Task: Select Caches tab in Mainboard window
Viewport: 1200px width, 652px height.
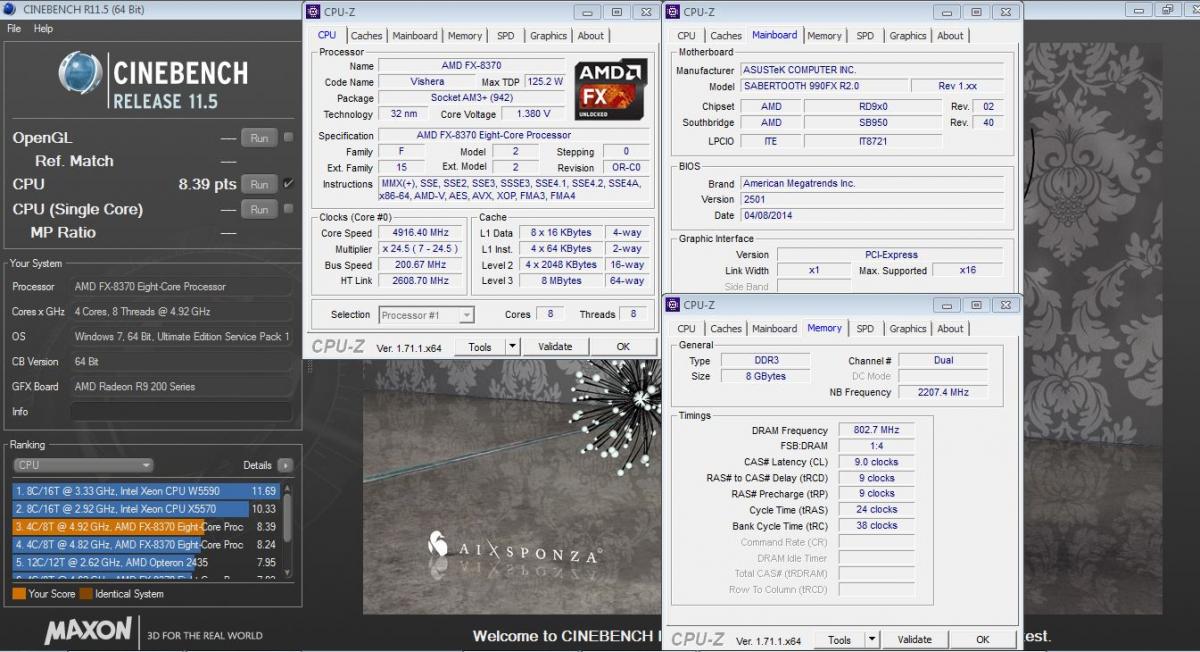Action: pyautogui.click(x=726, y=35)
